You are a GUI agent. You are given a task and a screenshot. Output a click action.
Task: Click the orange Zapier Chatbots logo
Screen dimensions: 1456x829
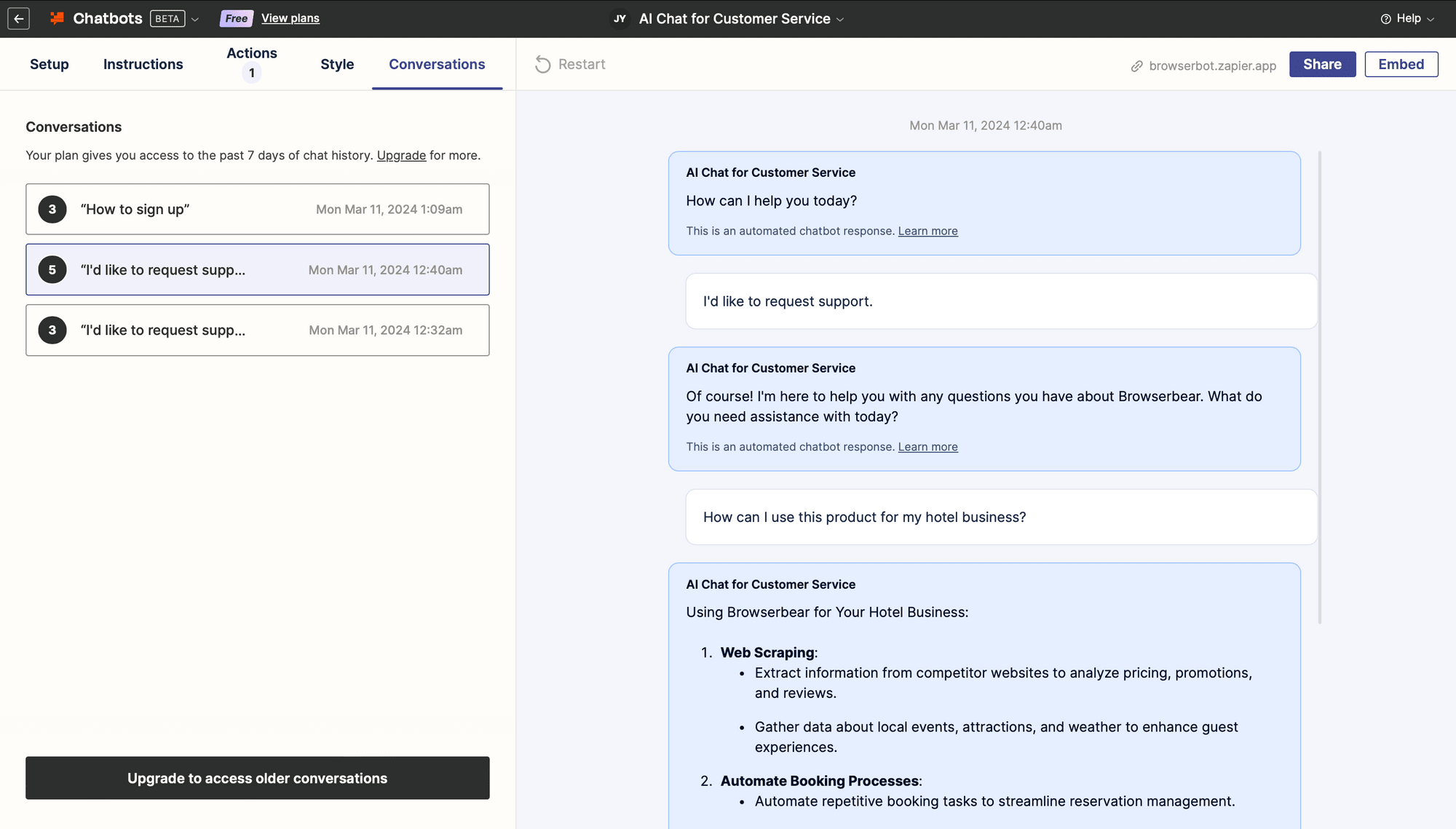pos(56,18)
